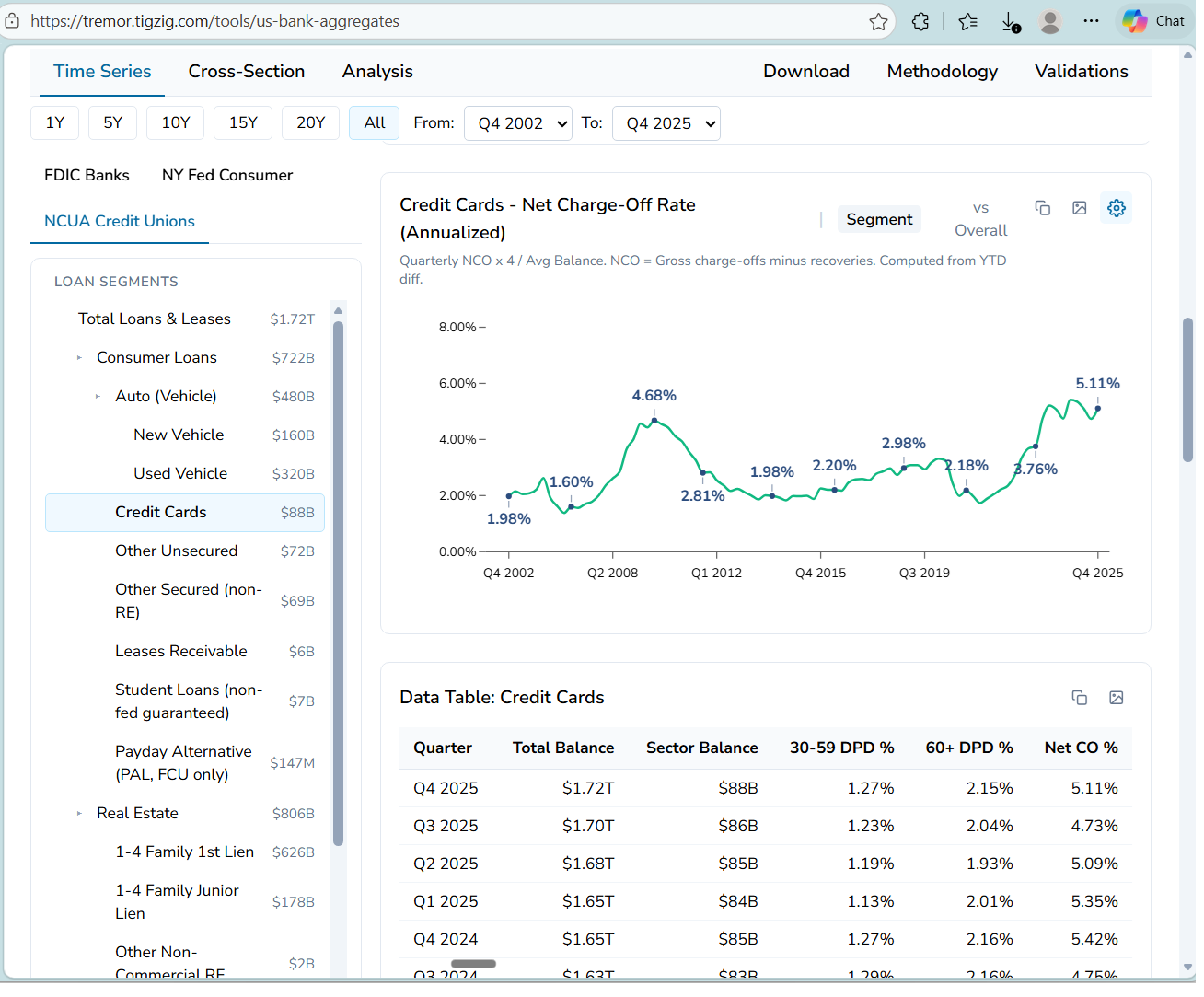Viewport: 1204px width, 997px height.
Task: Expand the Consumer Loans tree arrow
Action: pos(79,357)
